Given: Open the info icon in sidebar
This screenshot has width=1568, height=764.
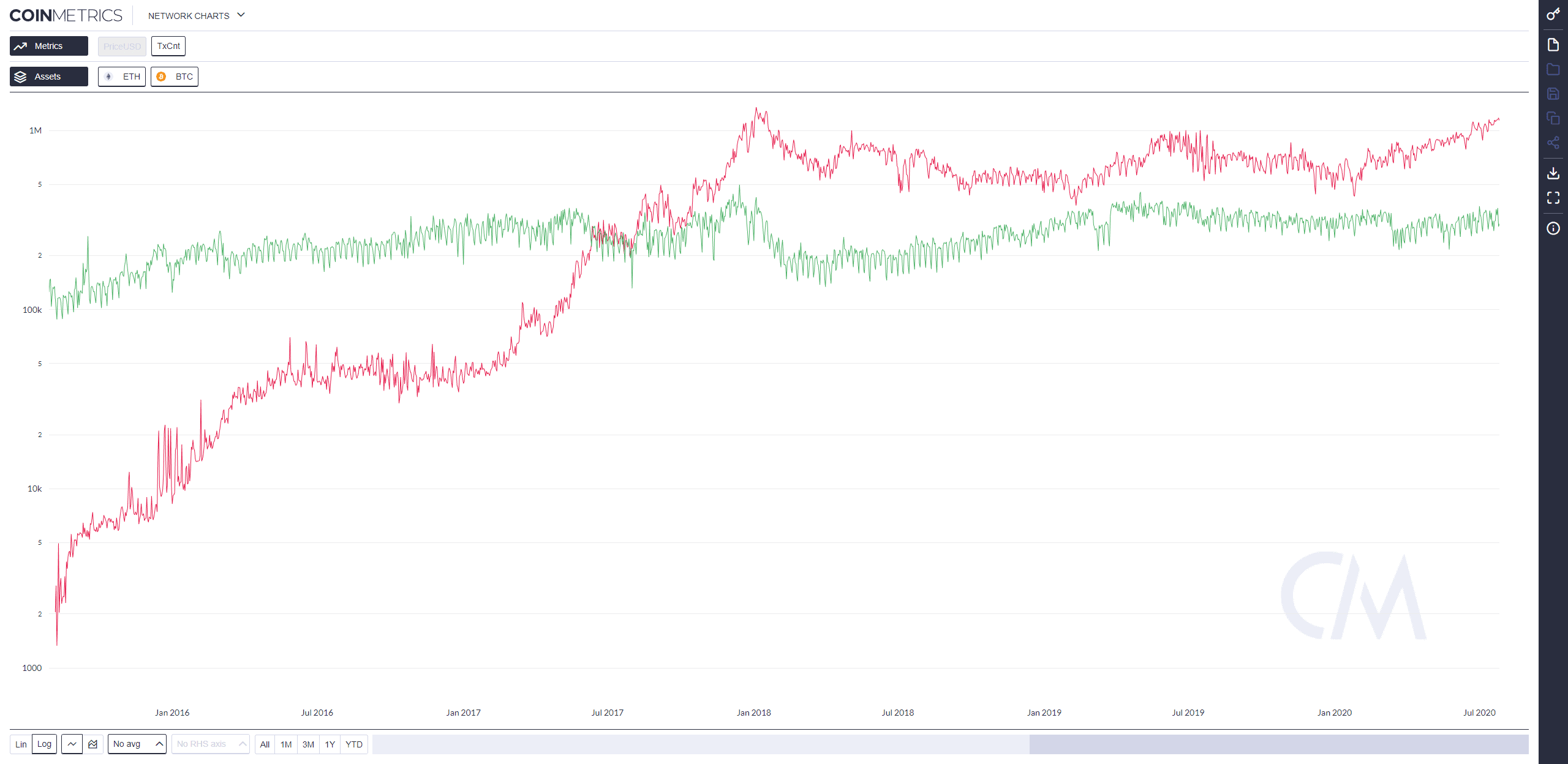Looking at the screenshot, I should point(1553,228).
